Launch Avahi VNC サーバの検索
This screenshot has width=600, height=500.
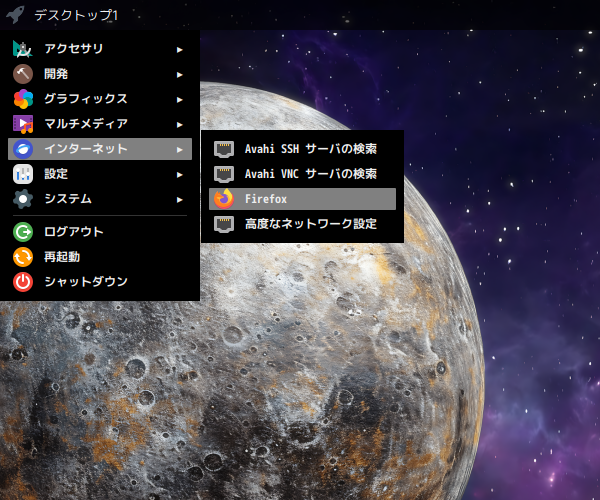click(302, 174)
